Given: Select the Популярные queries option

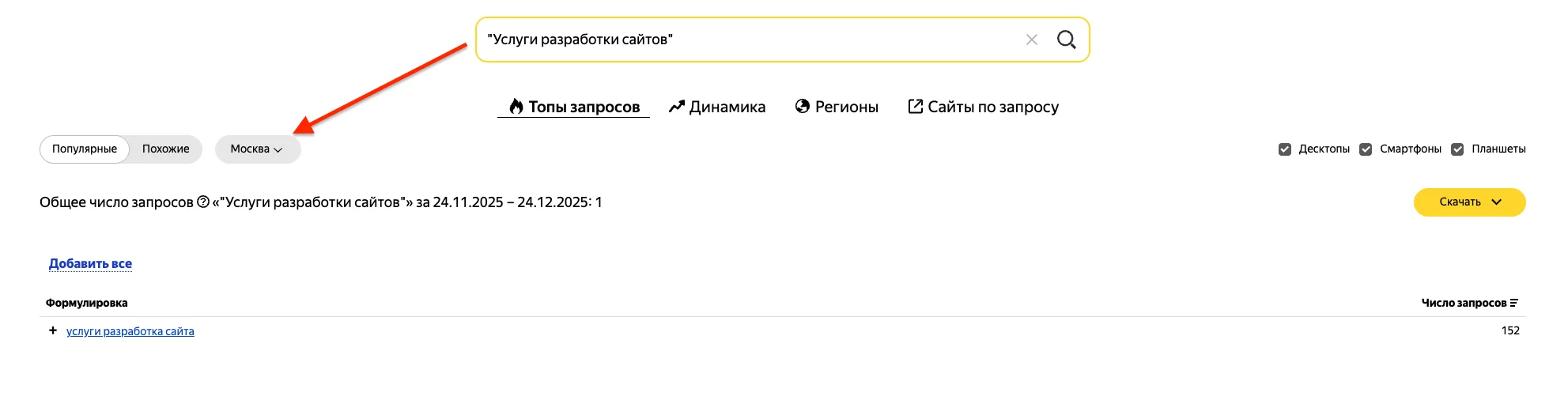Looking at the screenshot, I should (85, 149).
